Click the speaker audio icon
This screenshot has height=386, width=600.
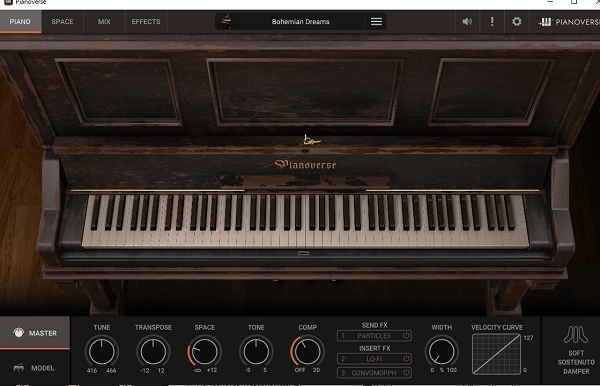(x=467, y=22)
